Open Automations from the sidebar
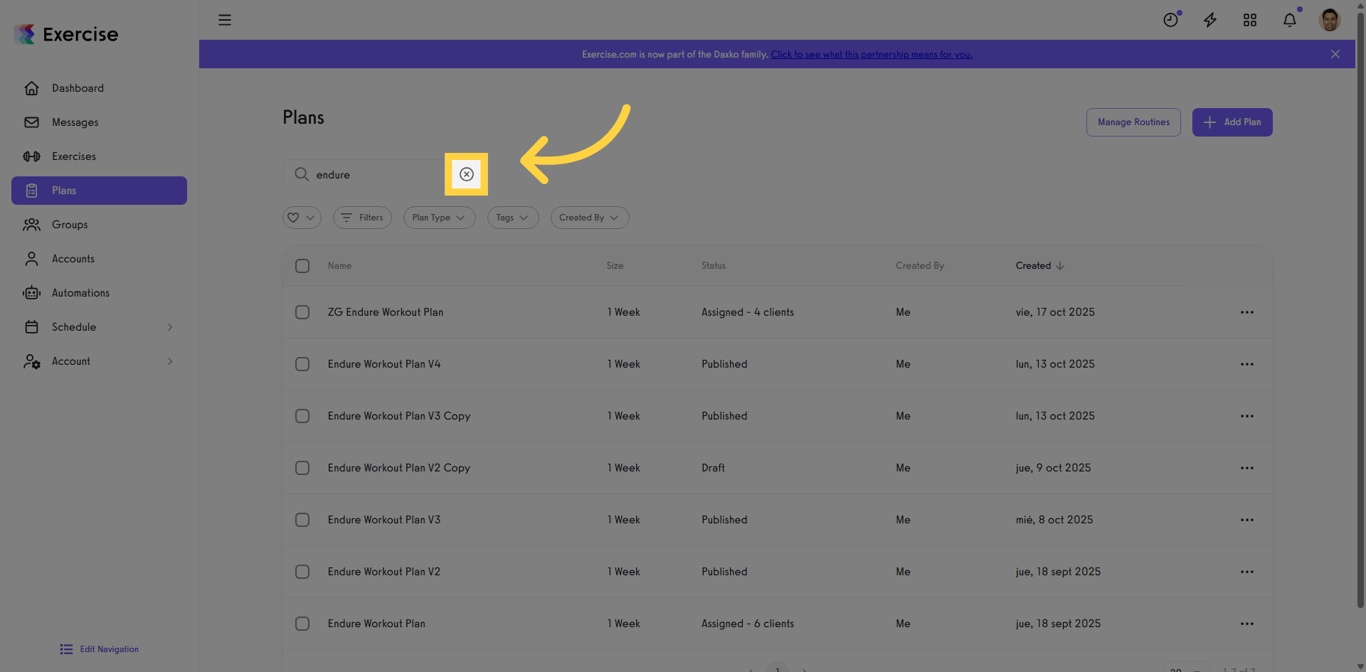The height and width of the screenshot is (672, 1366). coord(80,293)
